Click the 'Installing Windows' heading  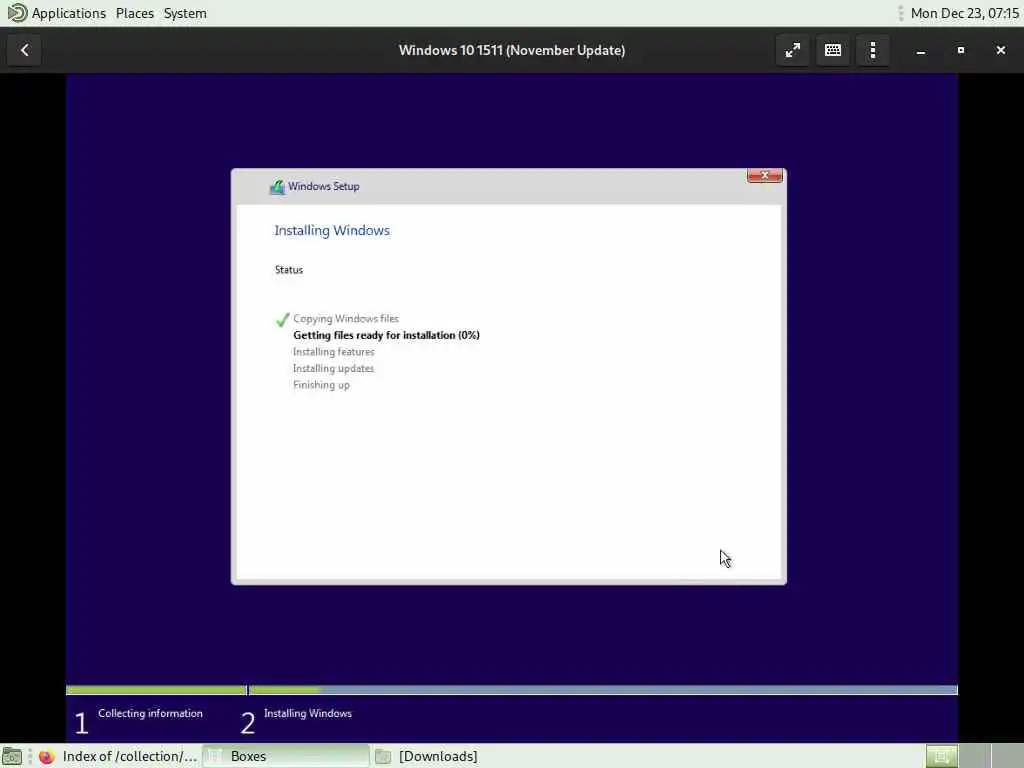coord(332,231)
